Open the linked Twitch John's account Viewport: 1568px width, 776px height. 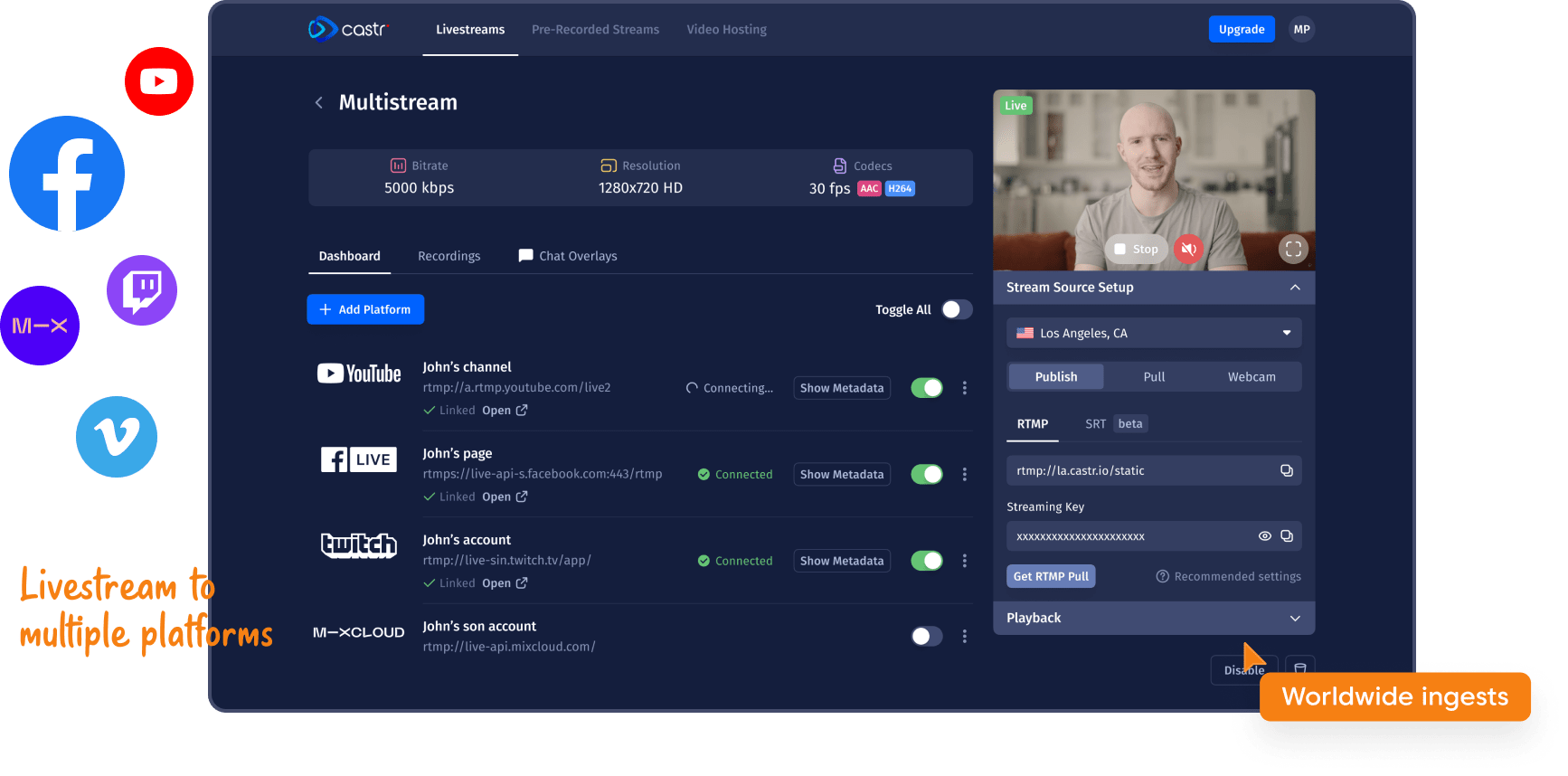point(505,583)
